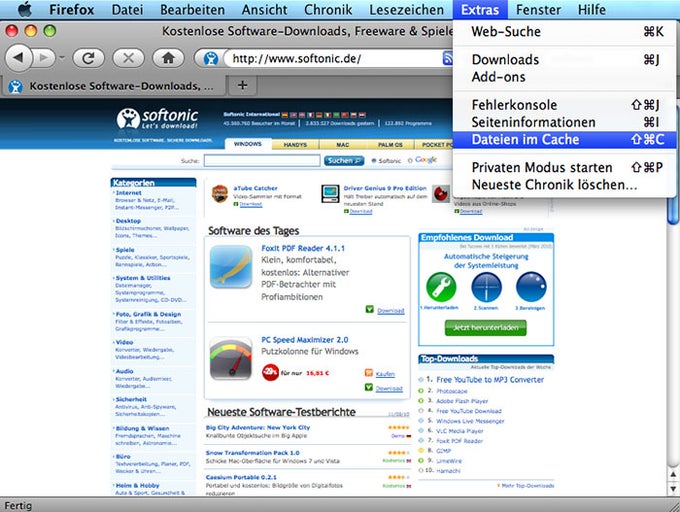Open PC Speed Maximizer 2.0 link

coord(304,340)
